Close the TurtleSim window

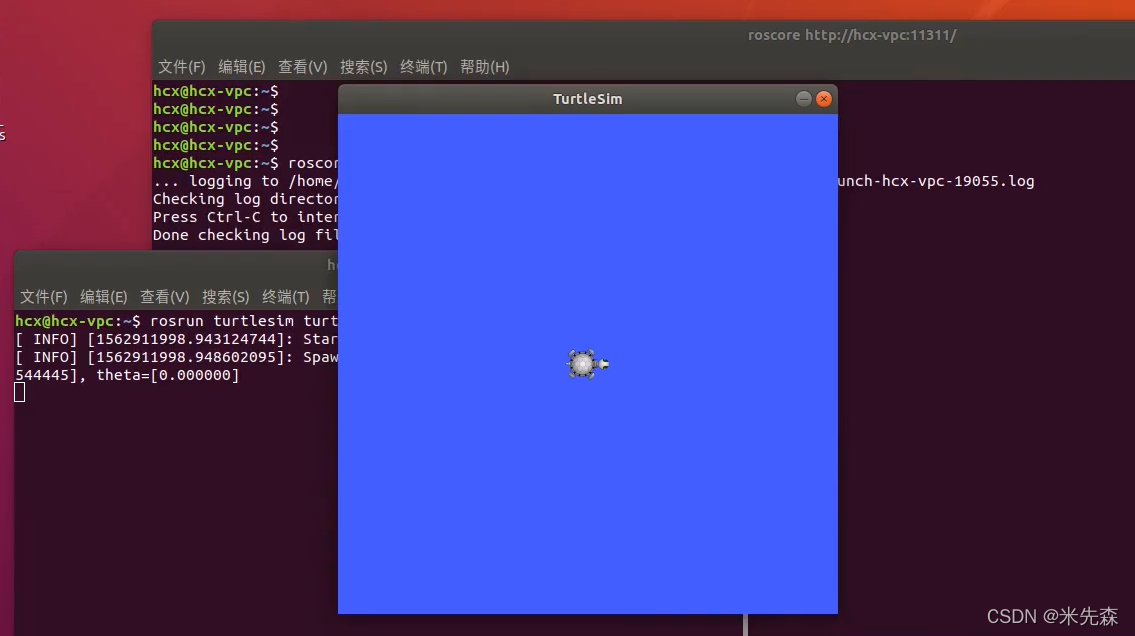(824, 99)
